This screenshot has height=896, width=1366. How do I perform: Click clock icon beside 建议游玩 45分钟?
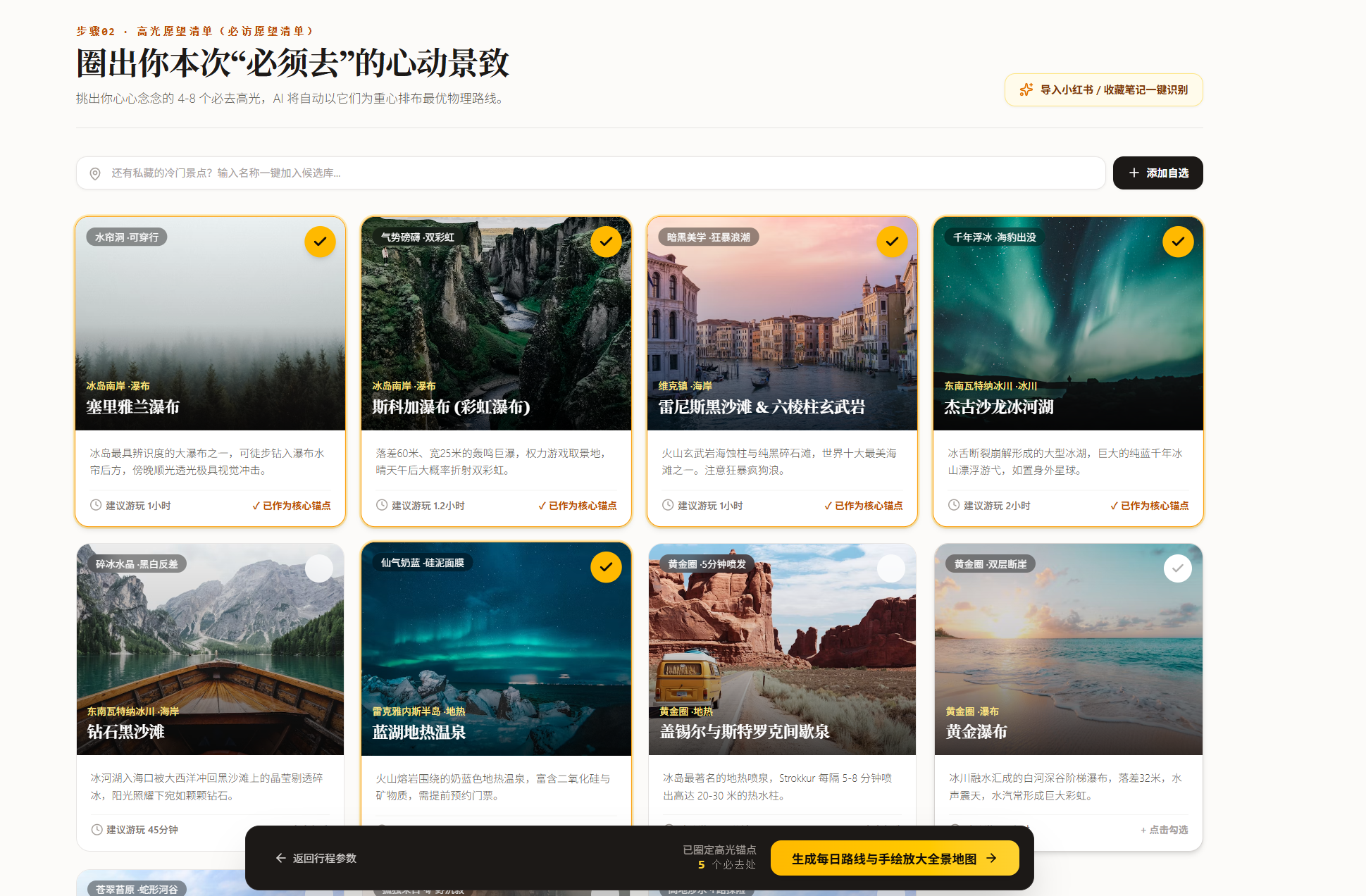tap(97, 830)
